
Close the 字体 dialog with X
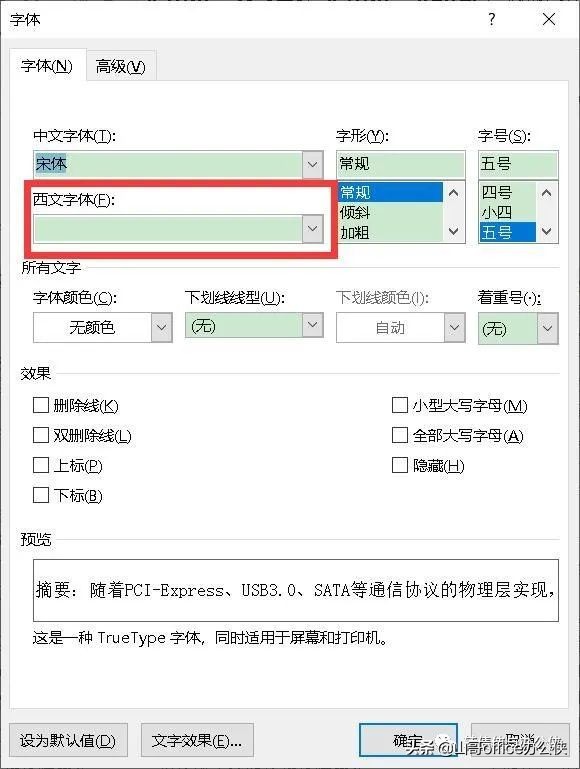549,19
